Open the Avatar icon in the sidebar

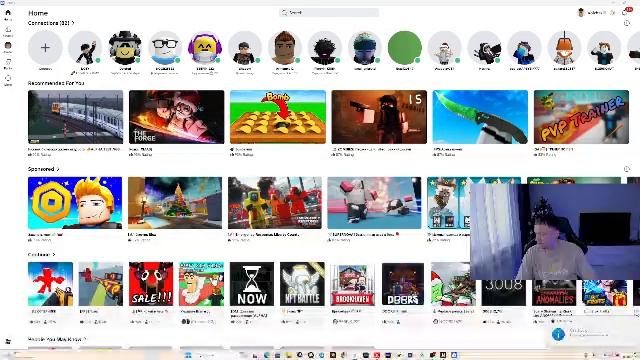coord(8,46)
